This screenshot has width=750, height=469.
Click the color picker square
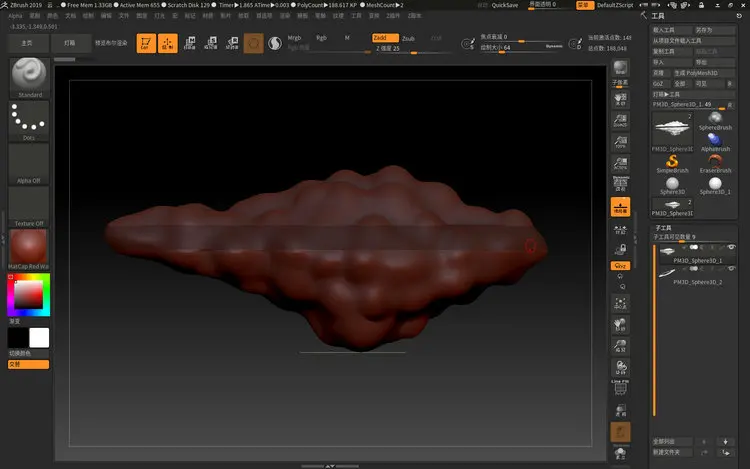pyautogui.click(x=28, y=293)
